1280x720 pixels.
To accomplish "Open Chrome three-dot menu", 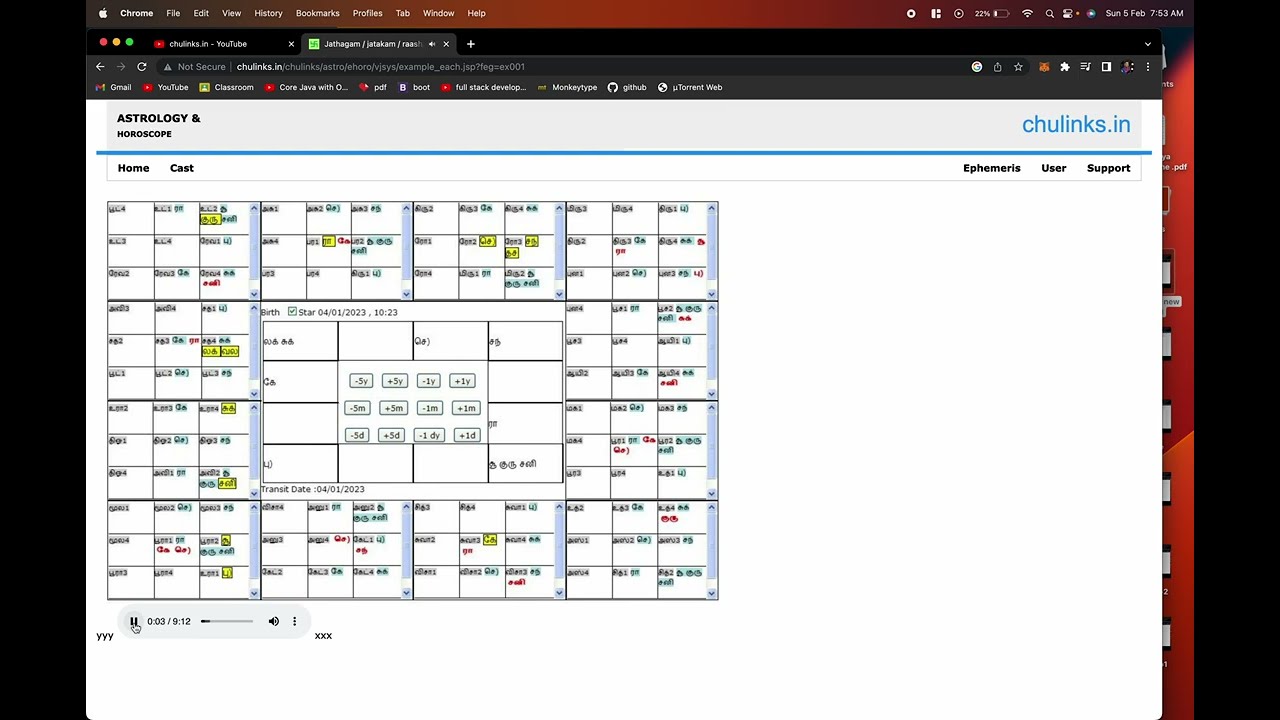I will pos(1148,67).
